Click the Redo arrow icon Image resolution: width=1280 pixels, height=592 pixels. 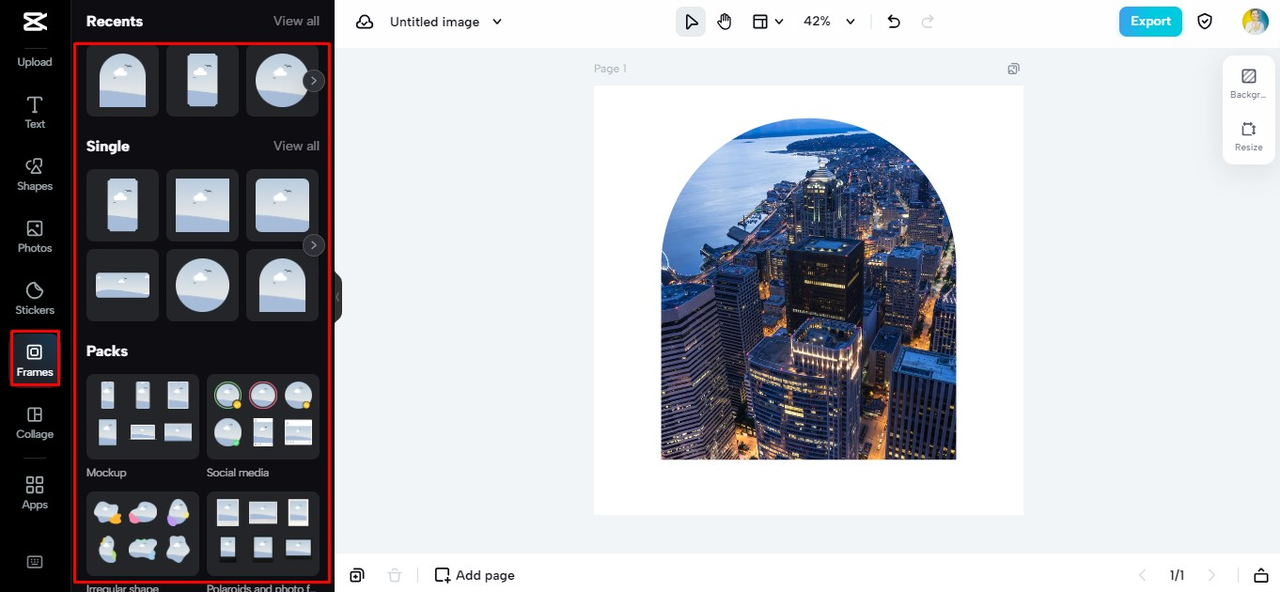(x=927, y=21)
